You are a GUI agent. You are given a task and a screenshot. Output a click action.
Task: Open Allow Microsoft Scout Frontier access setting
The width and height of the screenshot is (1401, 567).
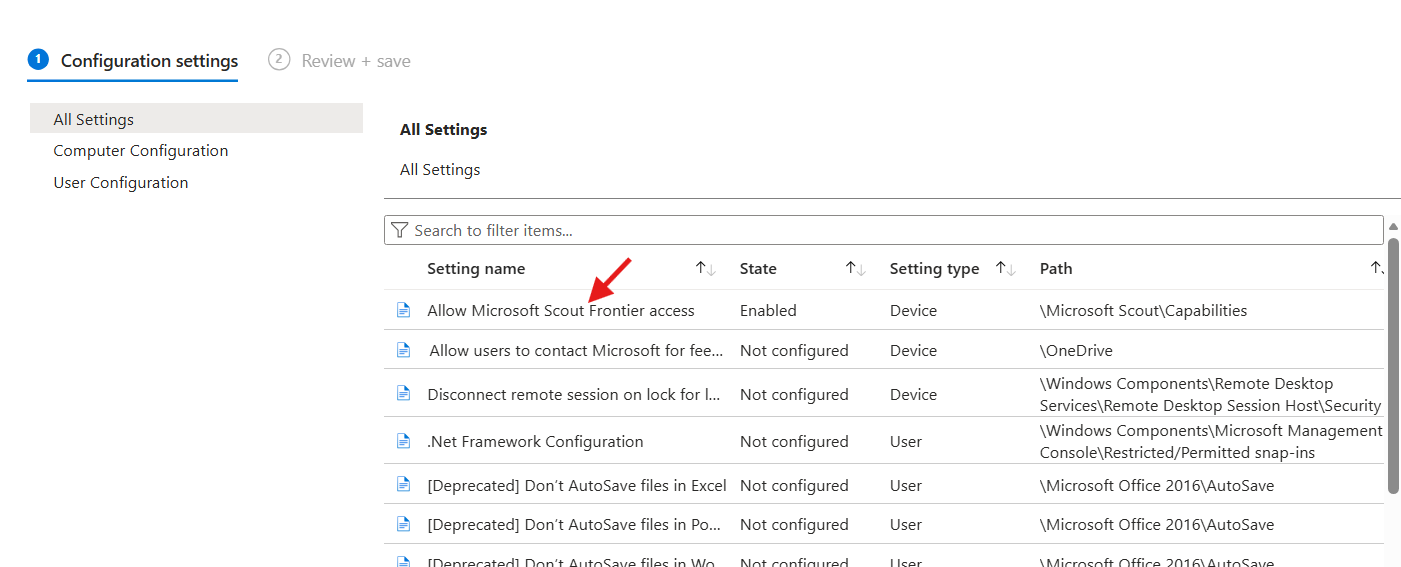click(561, 310)
